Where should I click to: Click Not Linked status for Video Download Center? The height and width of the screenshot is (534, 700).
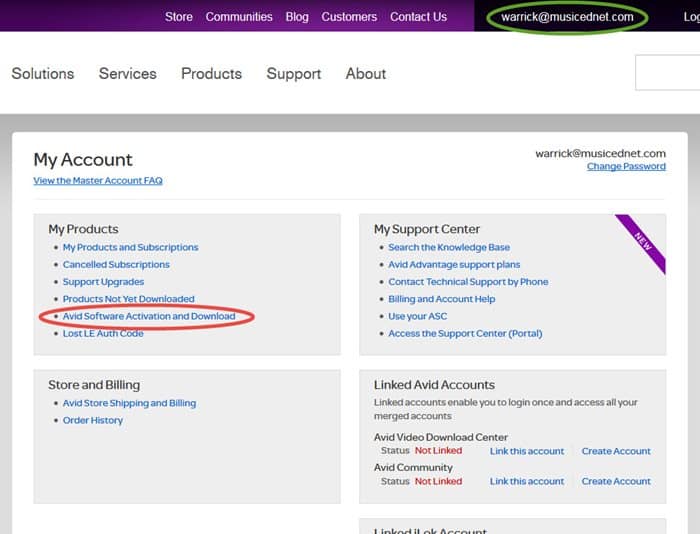tap(438, 451)
